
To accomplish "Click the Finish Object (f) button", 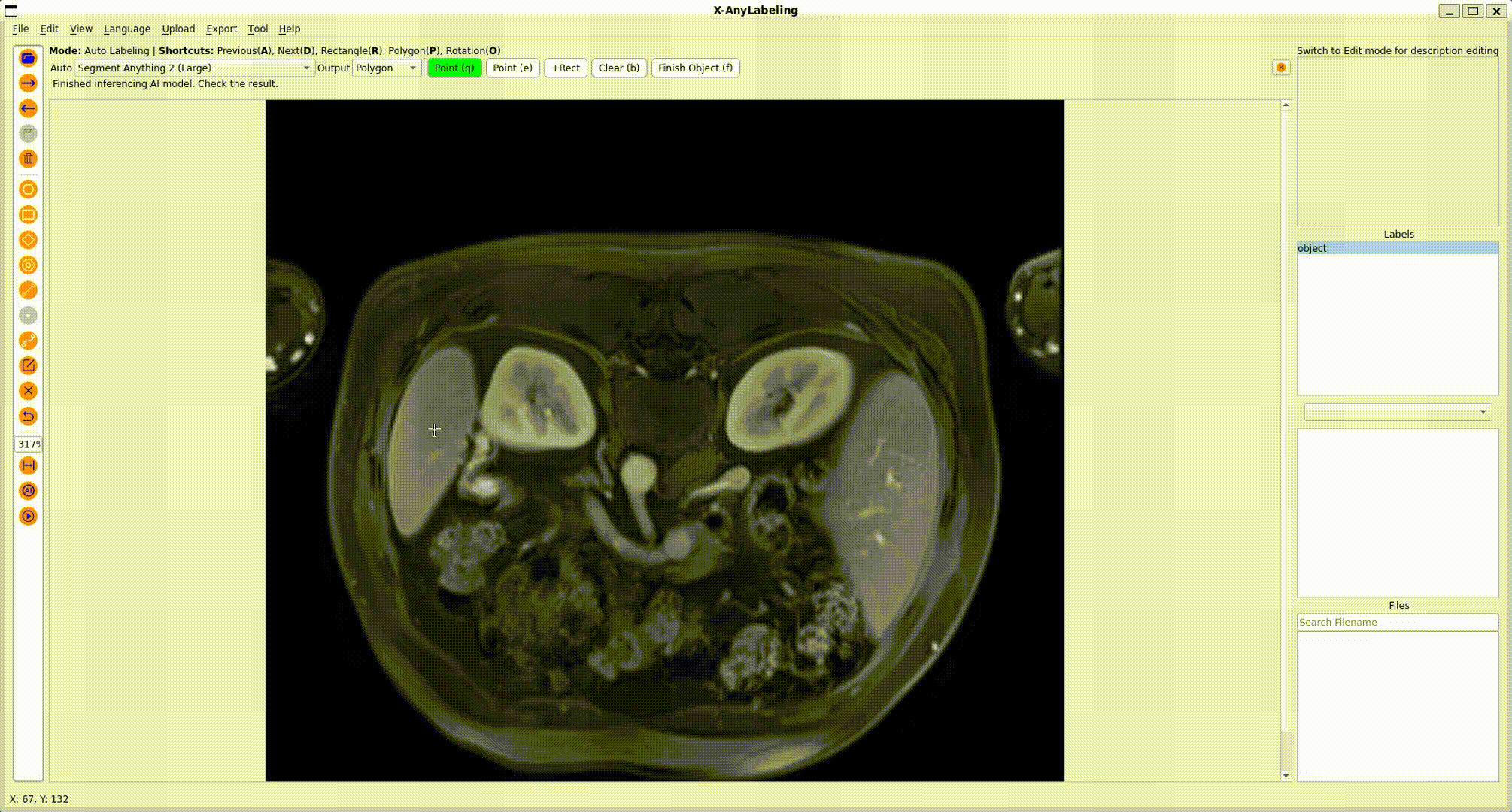I will pos(694,68).
